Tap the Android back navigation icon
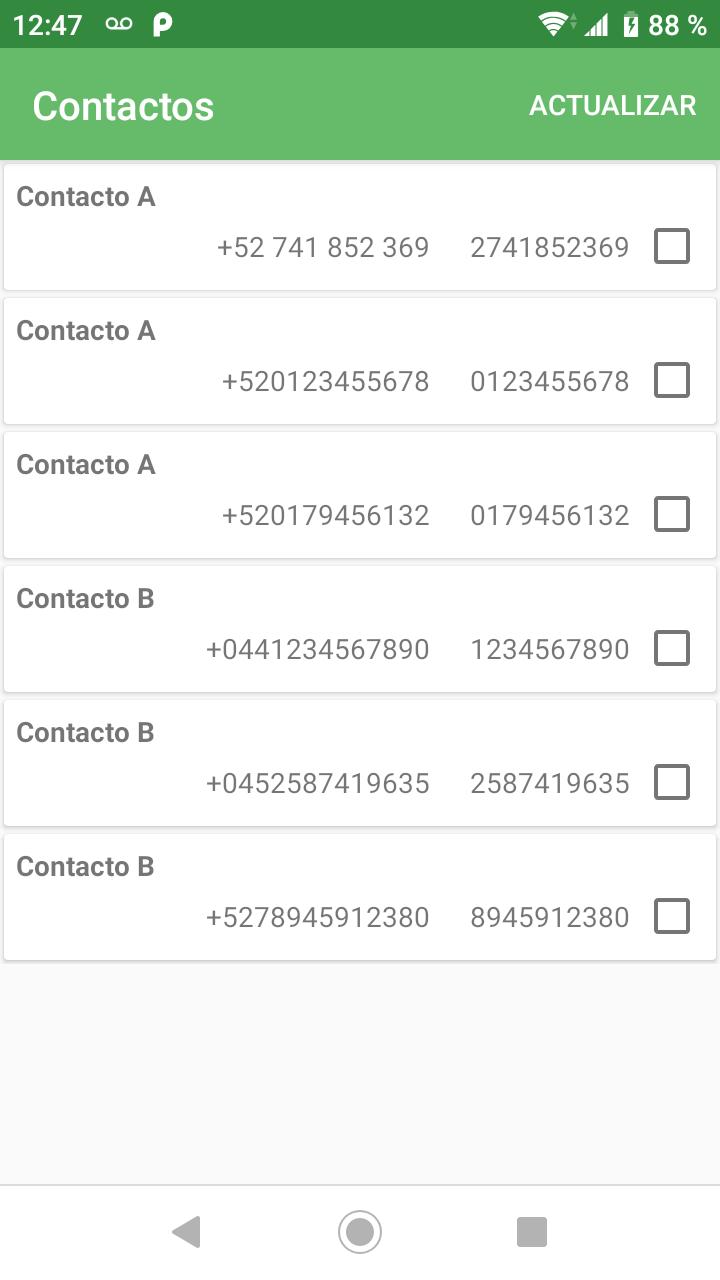Viewport: 720px width, 1280px height. click(x=187, y=1232)
